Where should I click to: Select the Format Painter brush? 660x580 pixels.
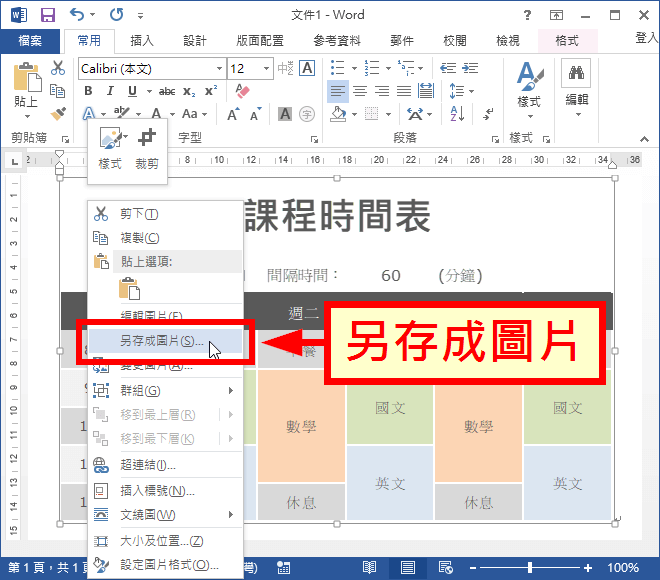[x=58, y=113]
